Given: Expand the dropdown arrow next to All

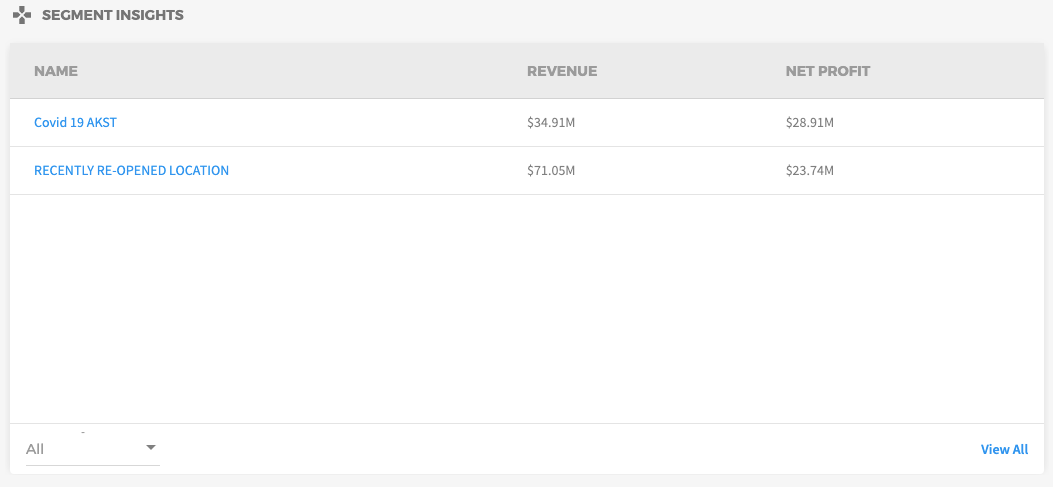Looking at the screenshot, I should [151, 447].
